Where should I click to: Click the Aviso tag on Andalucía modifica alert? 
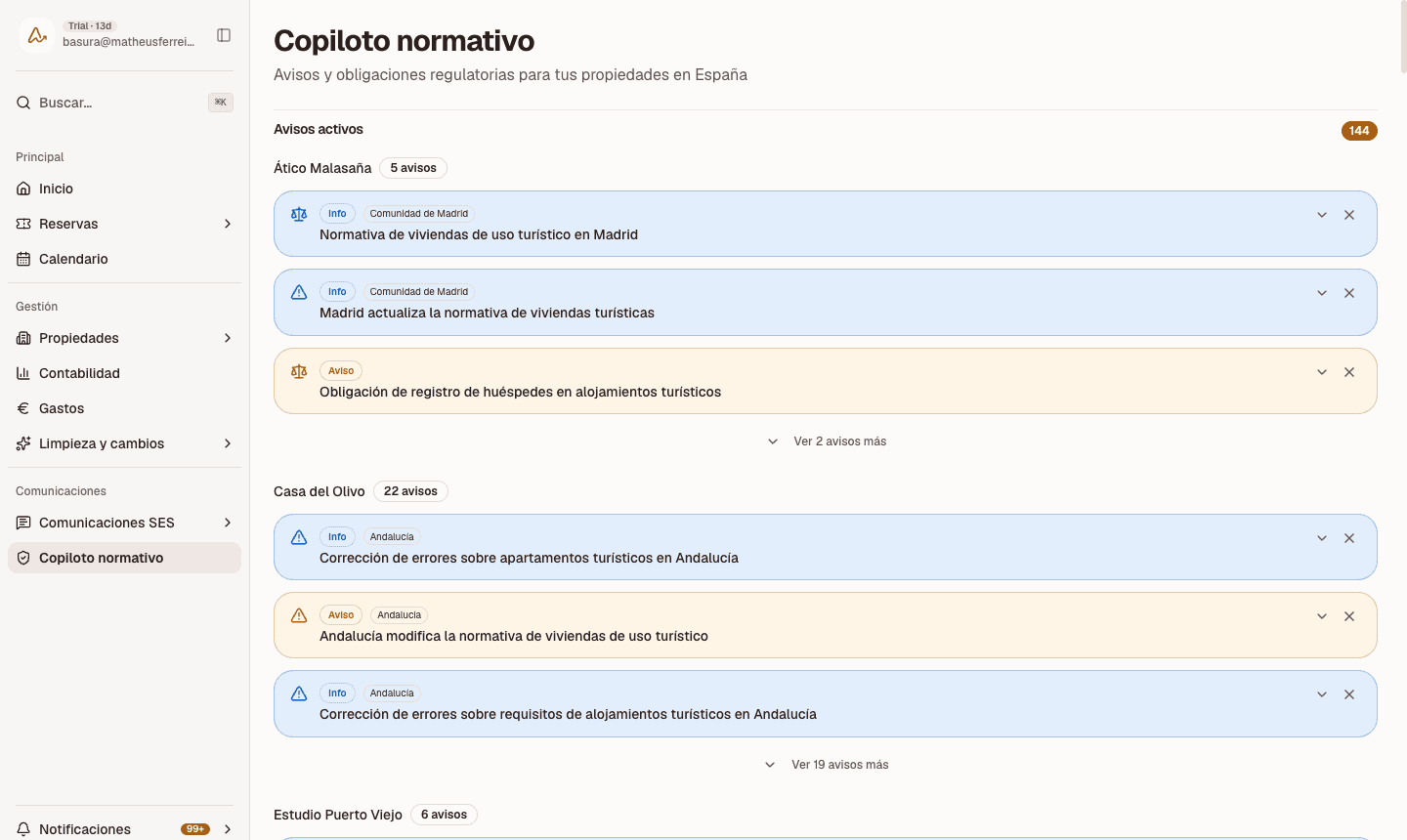341,615
